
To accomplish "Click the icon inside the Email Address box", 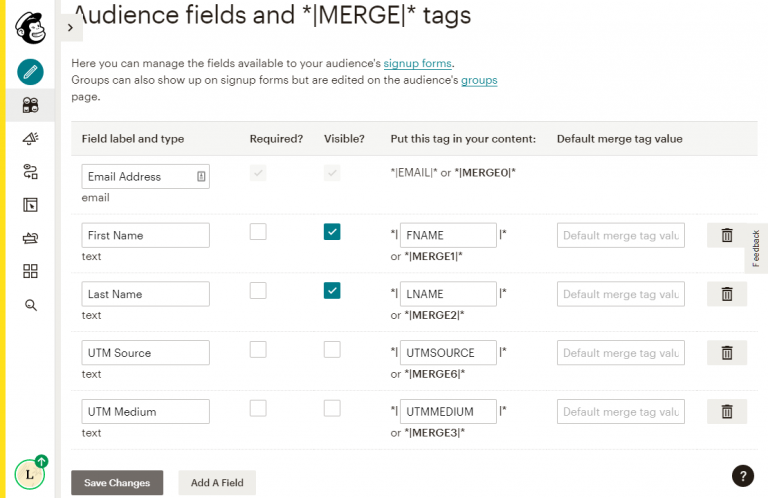I will click(201, 177).
